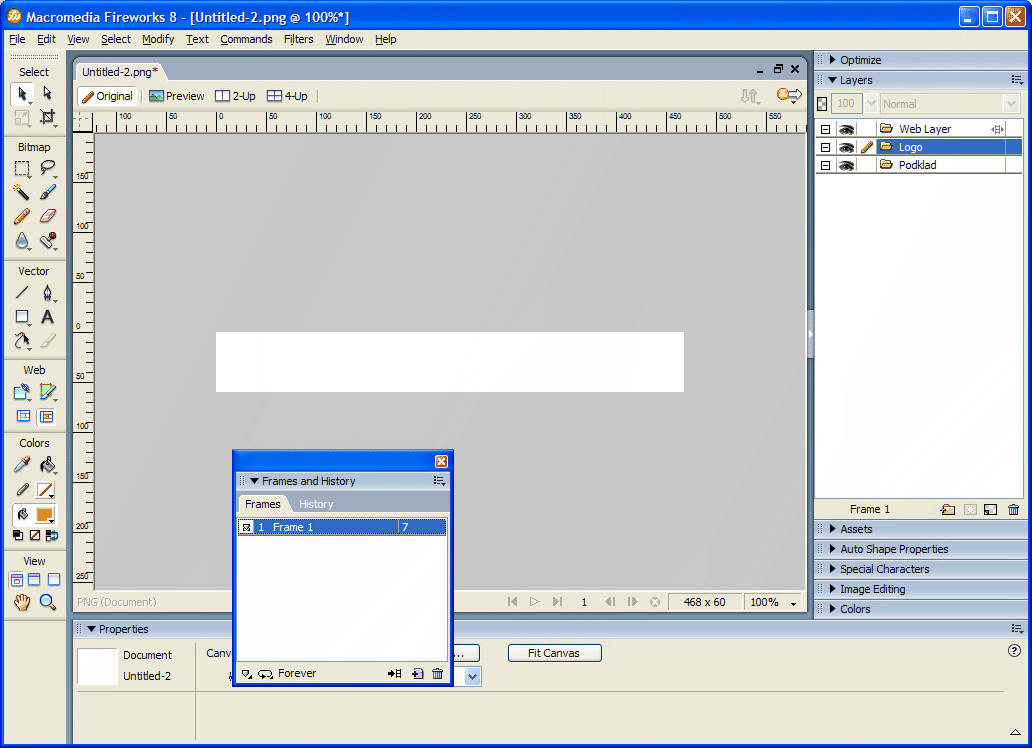Open the Filters menu

coord(298,40)
